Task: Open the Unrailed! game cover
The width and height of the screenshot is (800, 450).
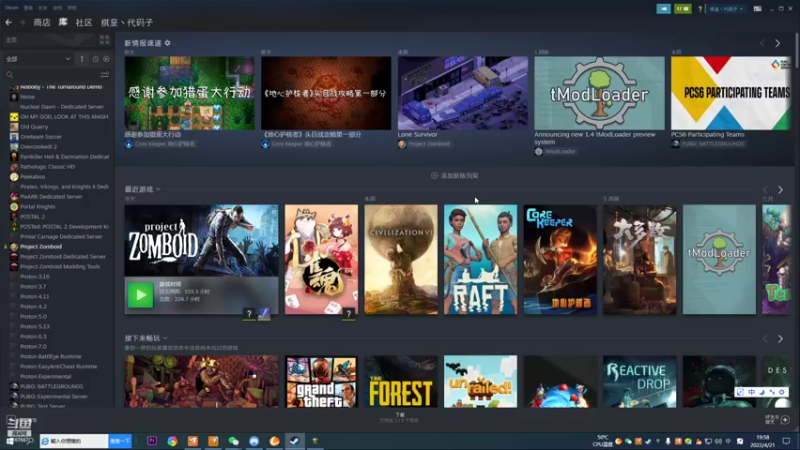Action: click(481, 382)
